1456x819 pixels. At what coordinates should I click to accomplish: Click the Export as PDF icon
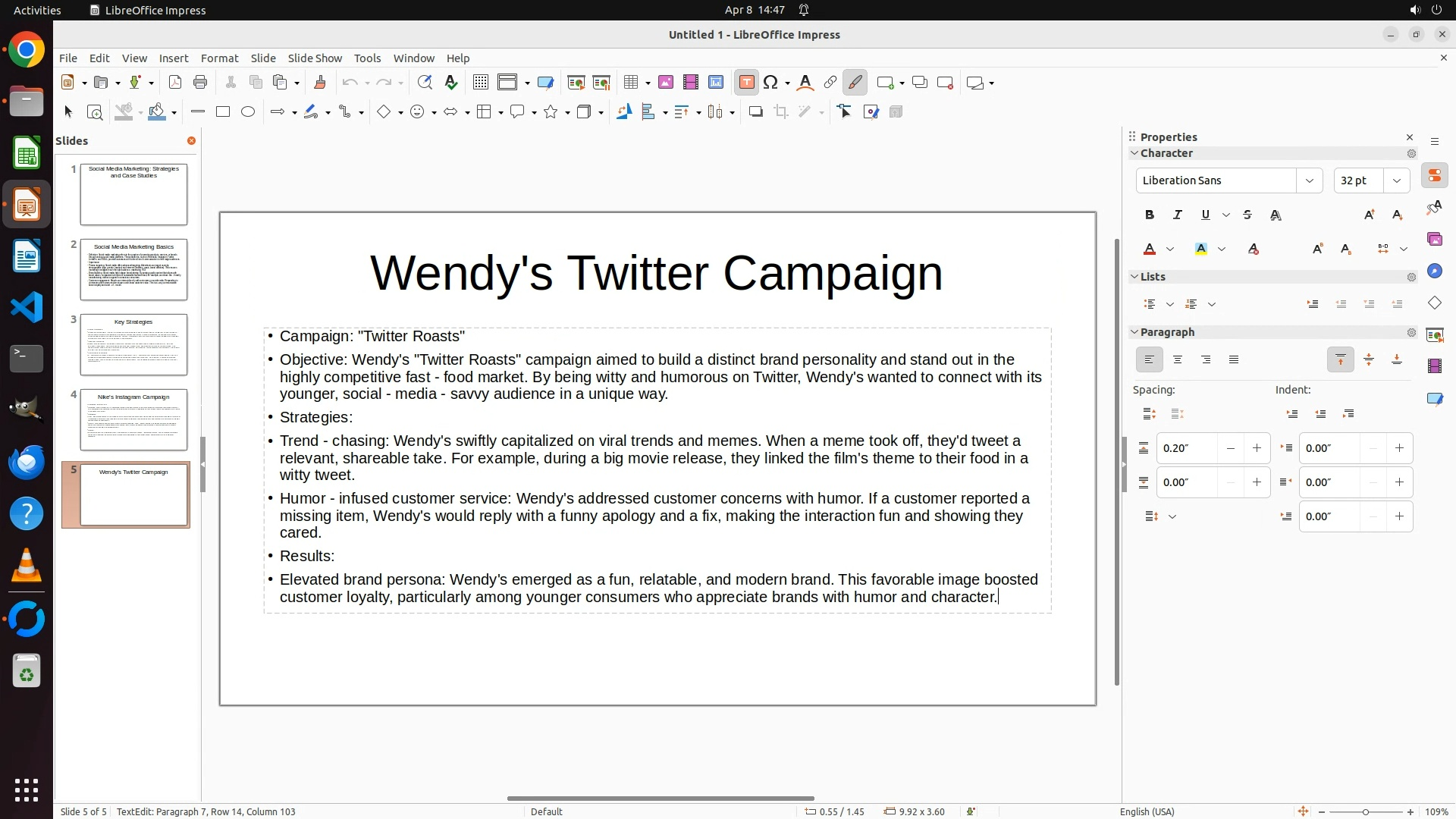pyautogui.click(x=175, y=83)
